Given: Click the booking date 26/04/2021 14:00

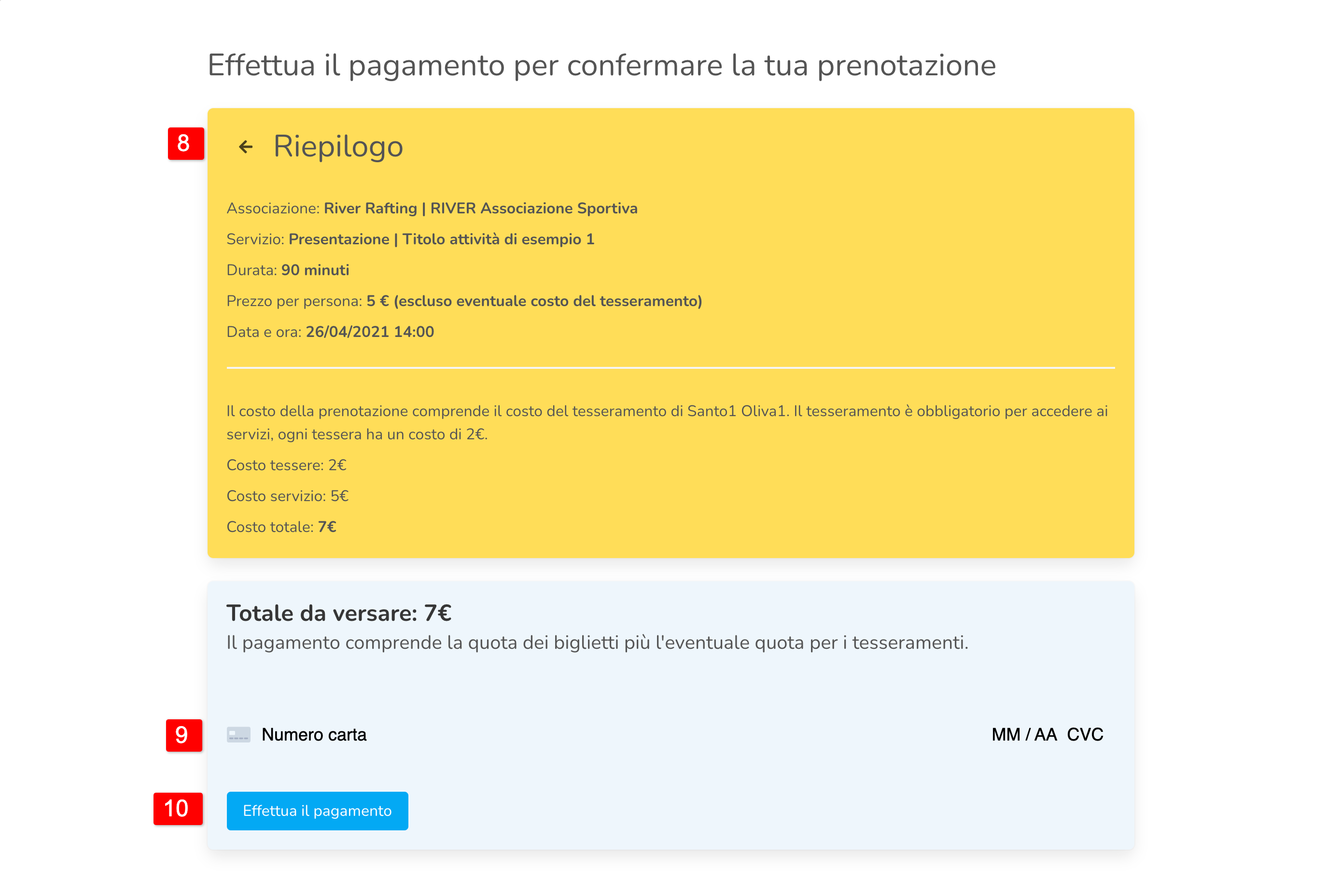Looking at the screenshot, I should point(370,332).
